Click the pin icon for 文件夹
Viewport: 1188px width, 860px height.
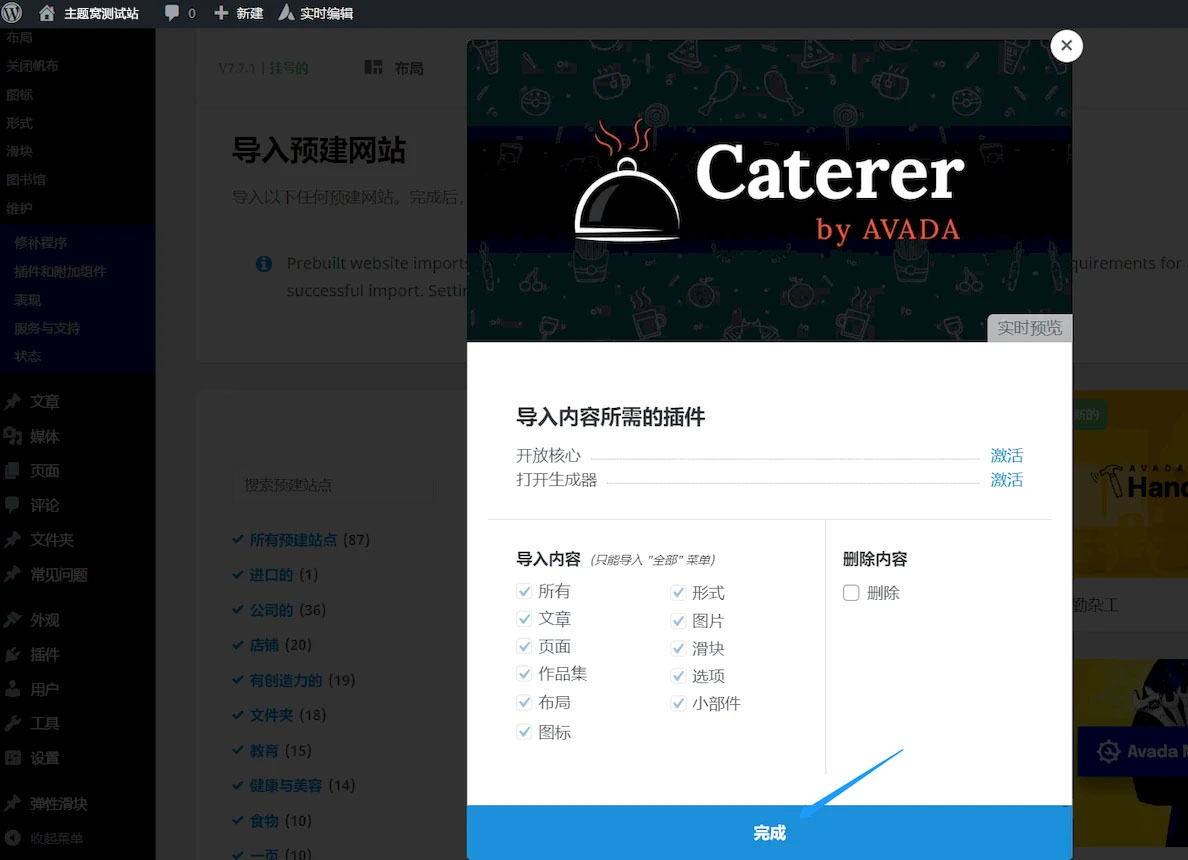[13, 539]
